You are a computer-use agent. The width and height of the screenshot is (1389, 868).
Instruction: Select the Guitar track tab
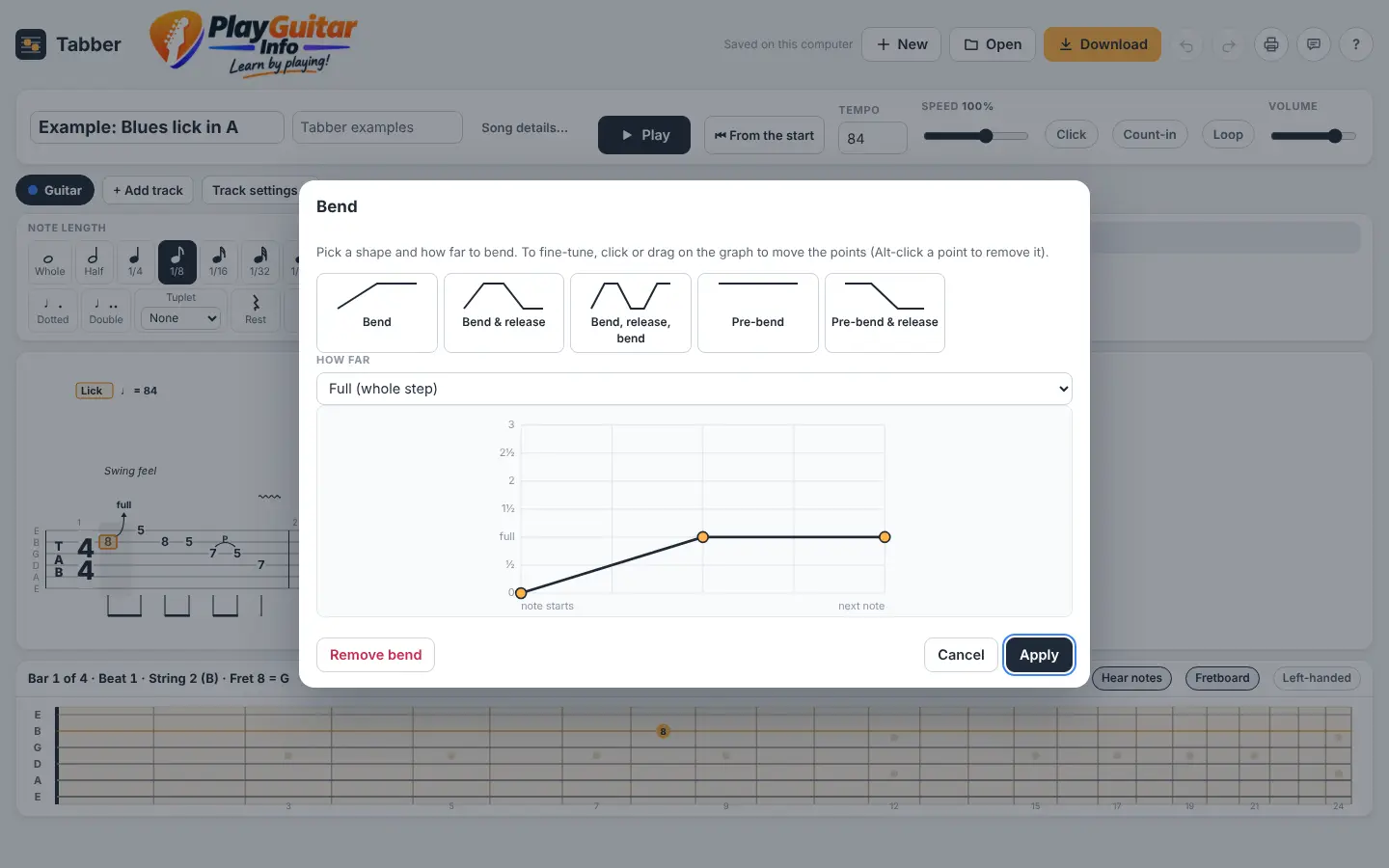[x=55, y=190]
